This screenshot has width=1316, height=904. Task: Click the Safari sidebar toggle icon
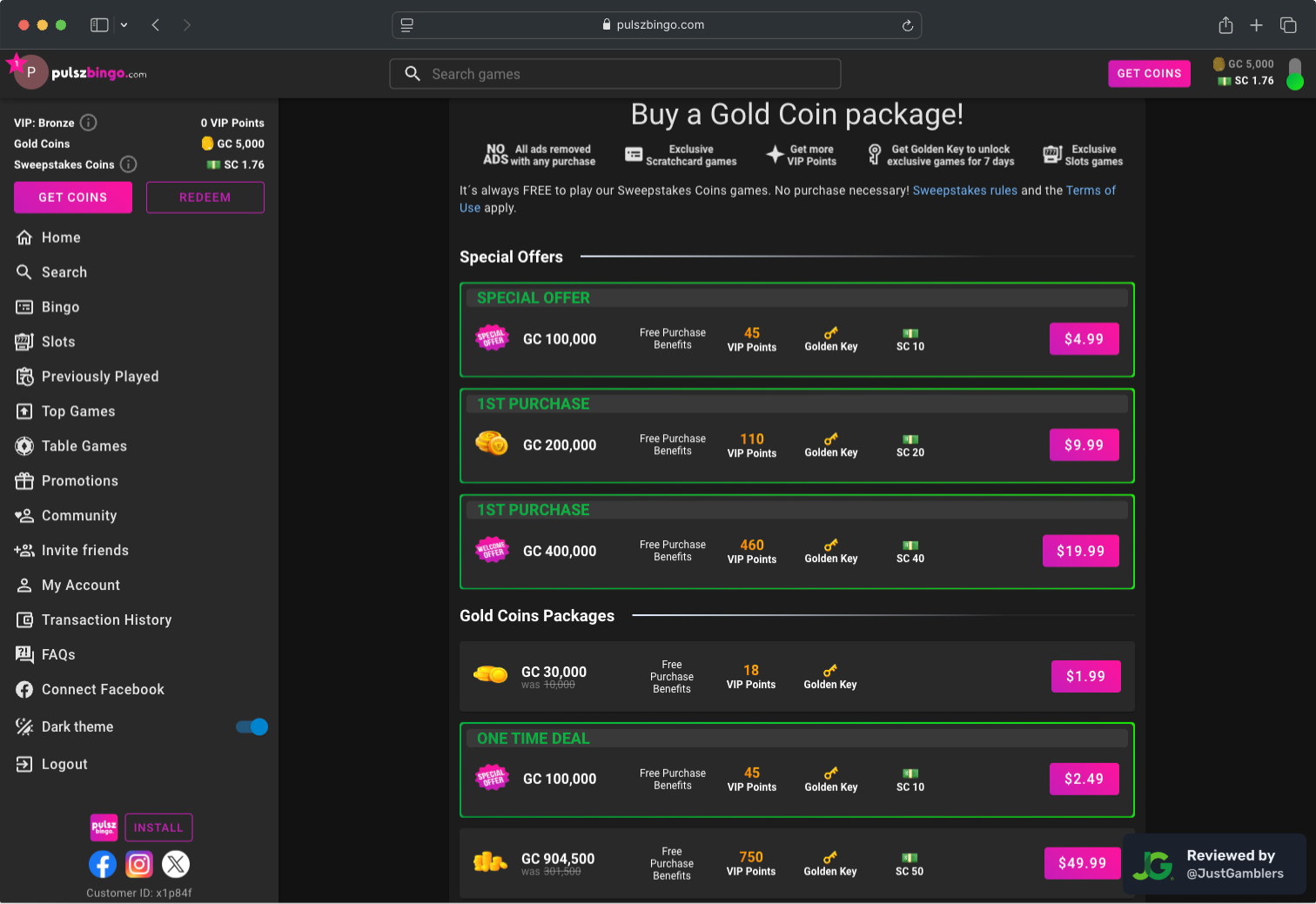(x=99, y=25)
